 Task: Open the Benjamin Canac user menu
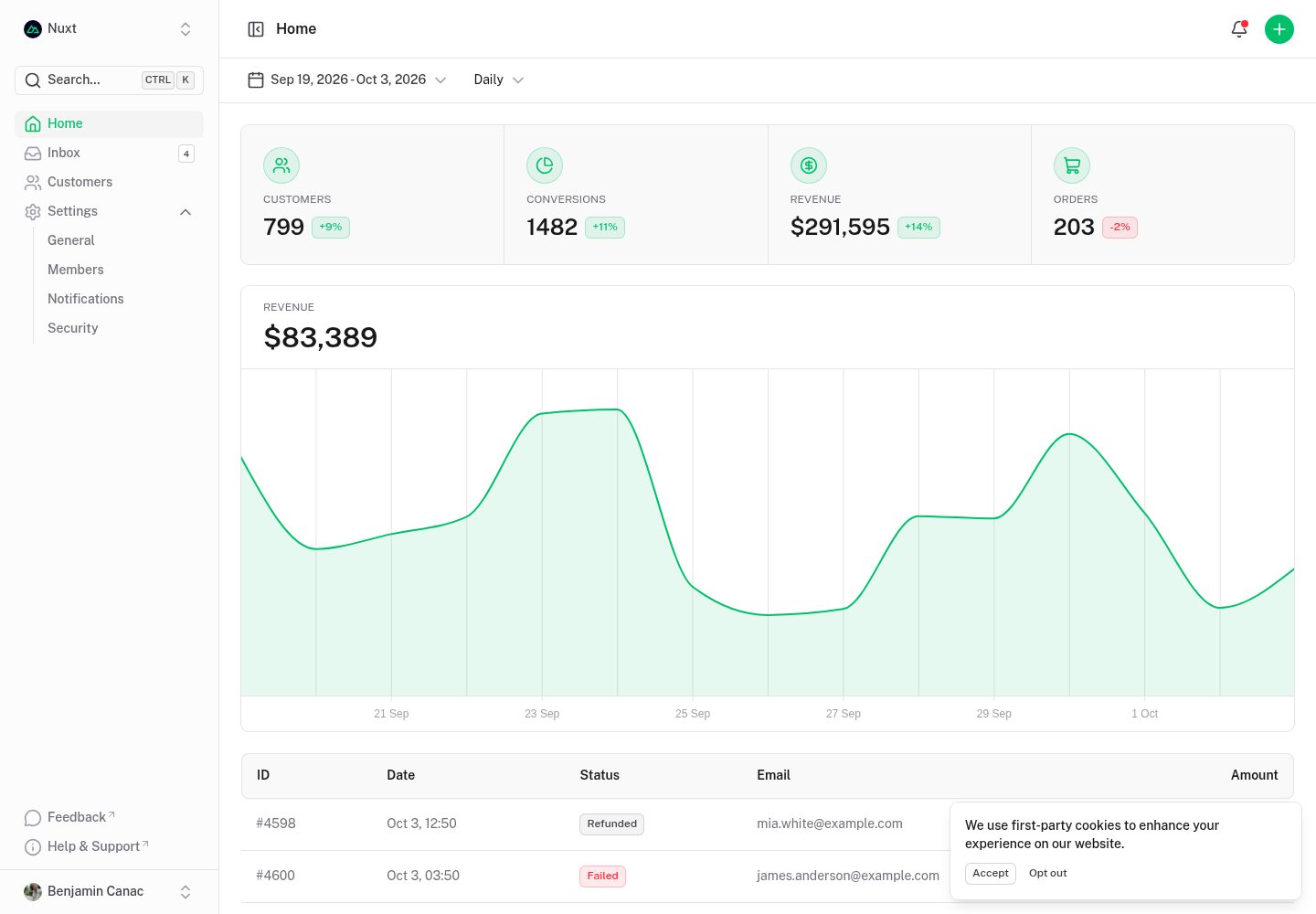[109, 892]
